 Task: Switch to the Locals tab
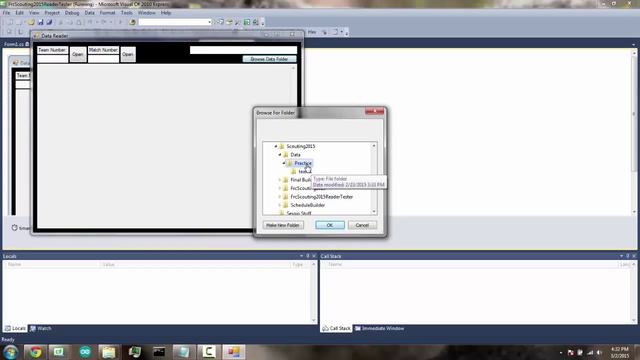coord(16,328)
